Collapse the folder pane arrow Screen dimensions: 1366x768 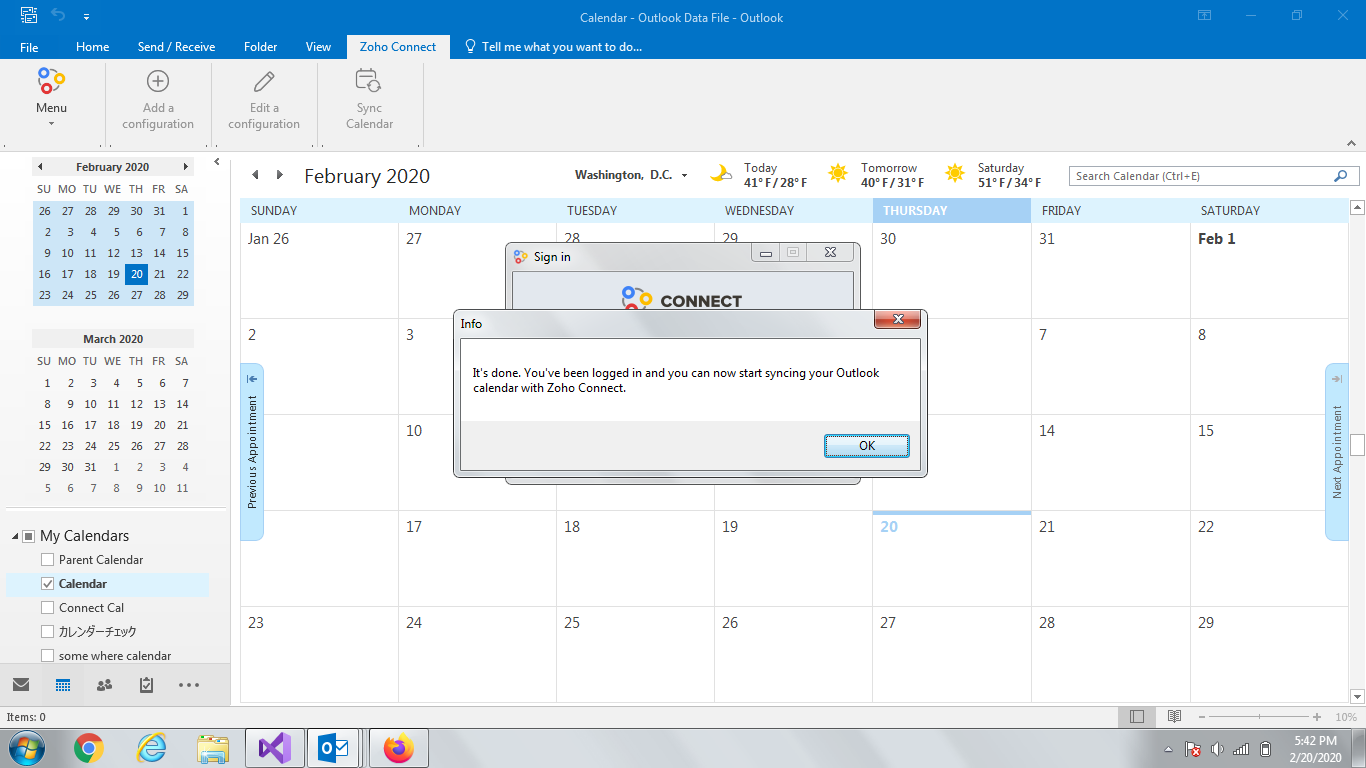pos(217,162)
